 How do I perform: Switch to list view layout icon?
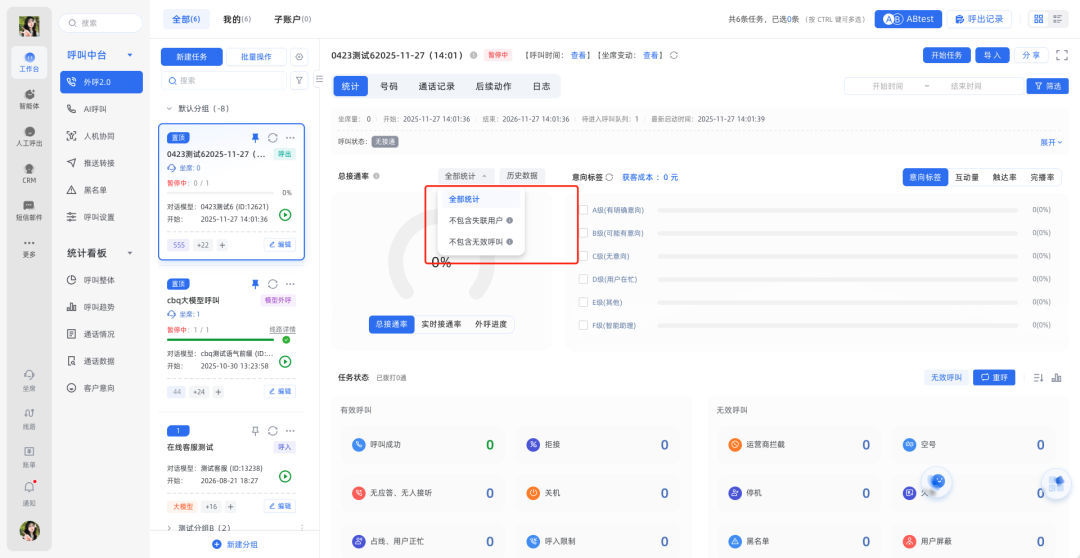click(1057, 19)
